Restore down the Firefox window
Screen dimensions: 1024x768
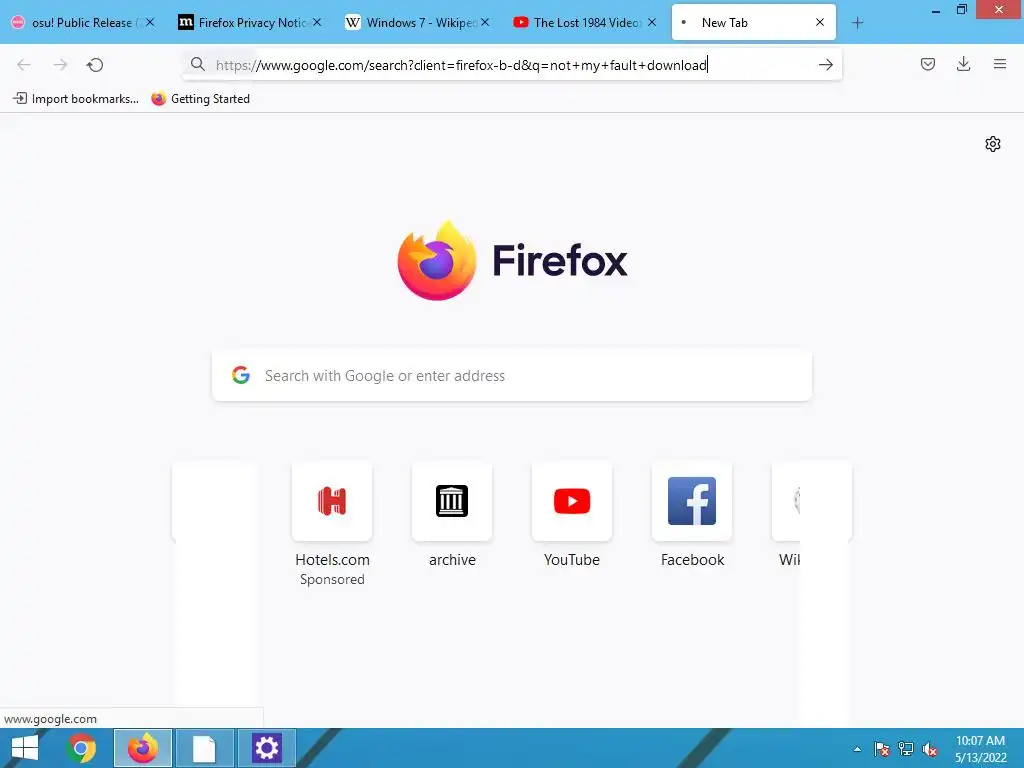click(x=962, y=10)
